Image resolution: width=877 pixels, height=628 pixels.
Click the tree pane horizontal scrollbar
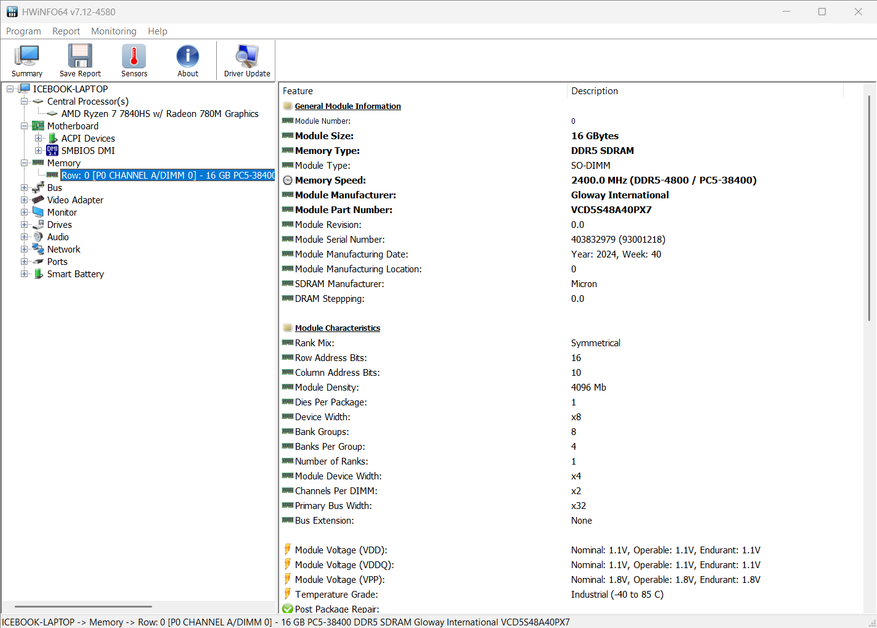click(x=83, y=606)
